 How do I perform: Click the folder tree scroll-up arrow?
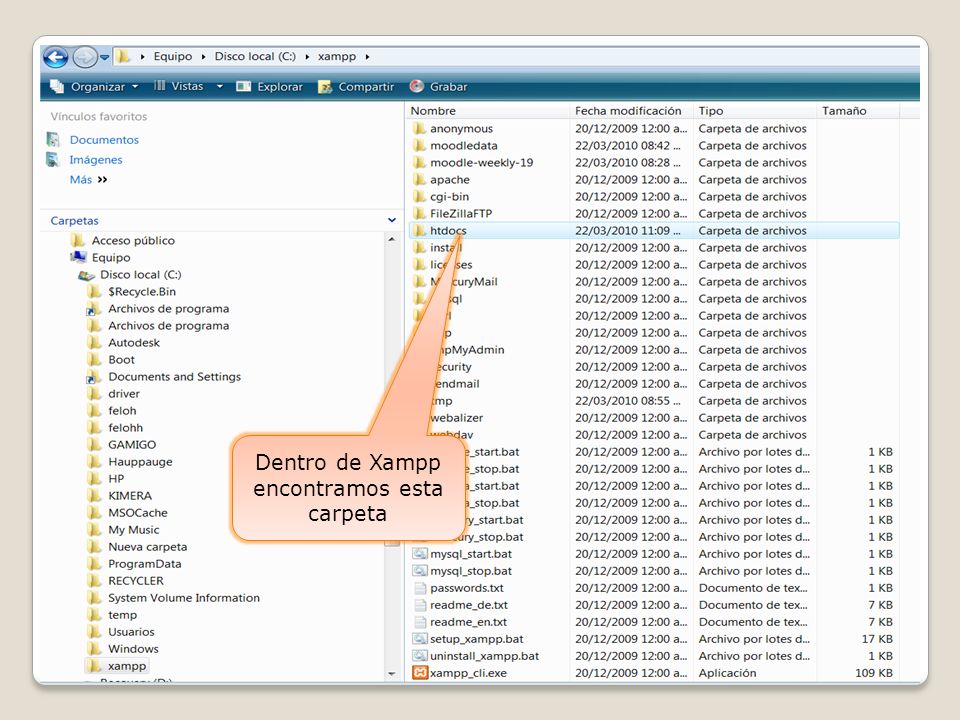392,239
